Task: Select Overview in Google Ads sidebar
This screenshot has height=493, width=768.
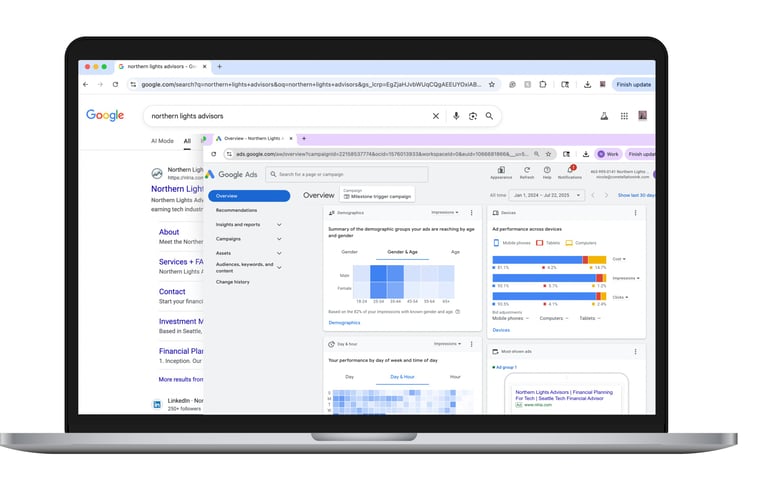Action: tap(249, 196)
